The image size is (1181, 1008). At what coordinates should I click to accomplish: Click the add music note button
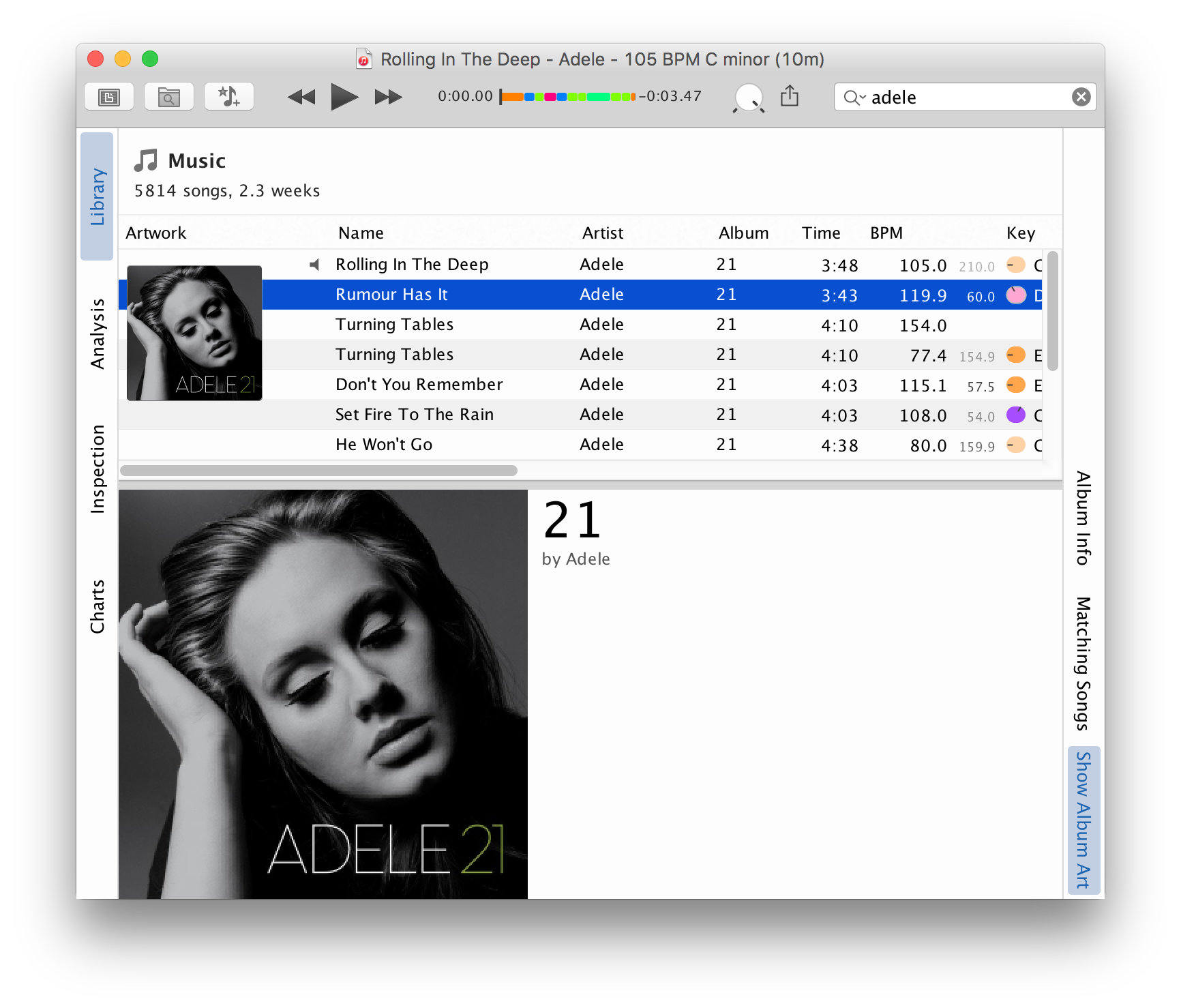click(x=228, y=97)
